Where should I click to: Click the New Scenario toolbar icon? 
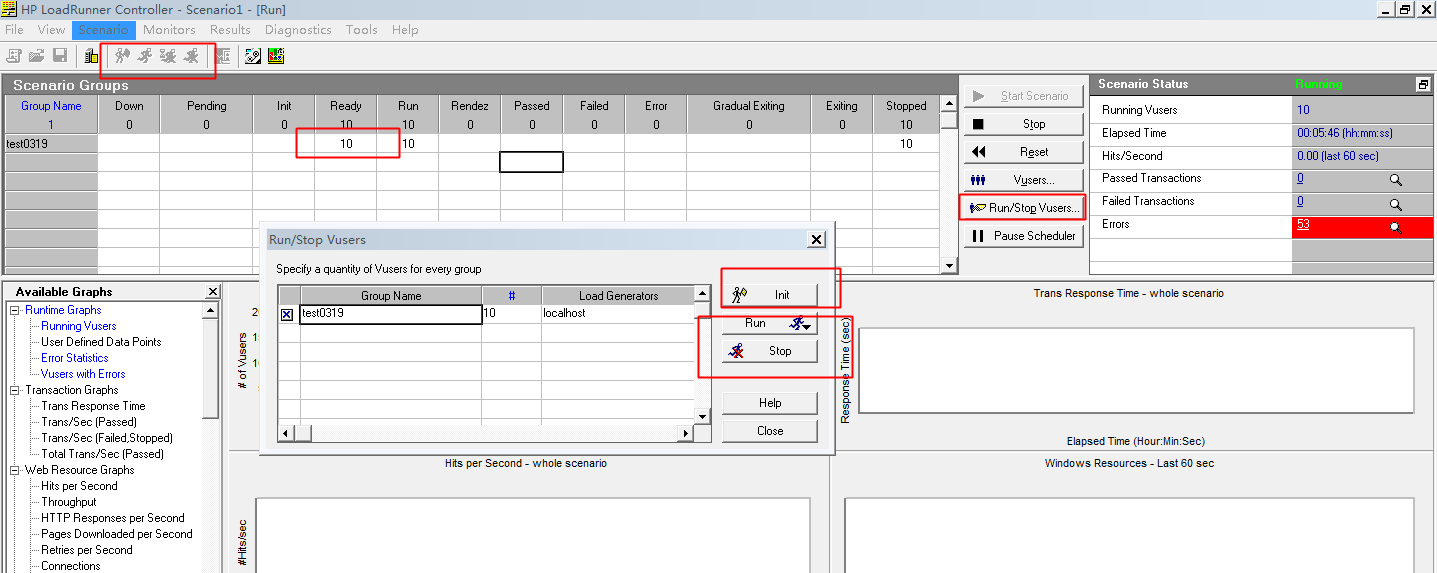point(14,56)
